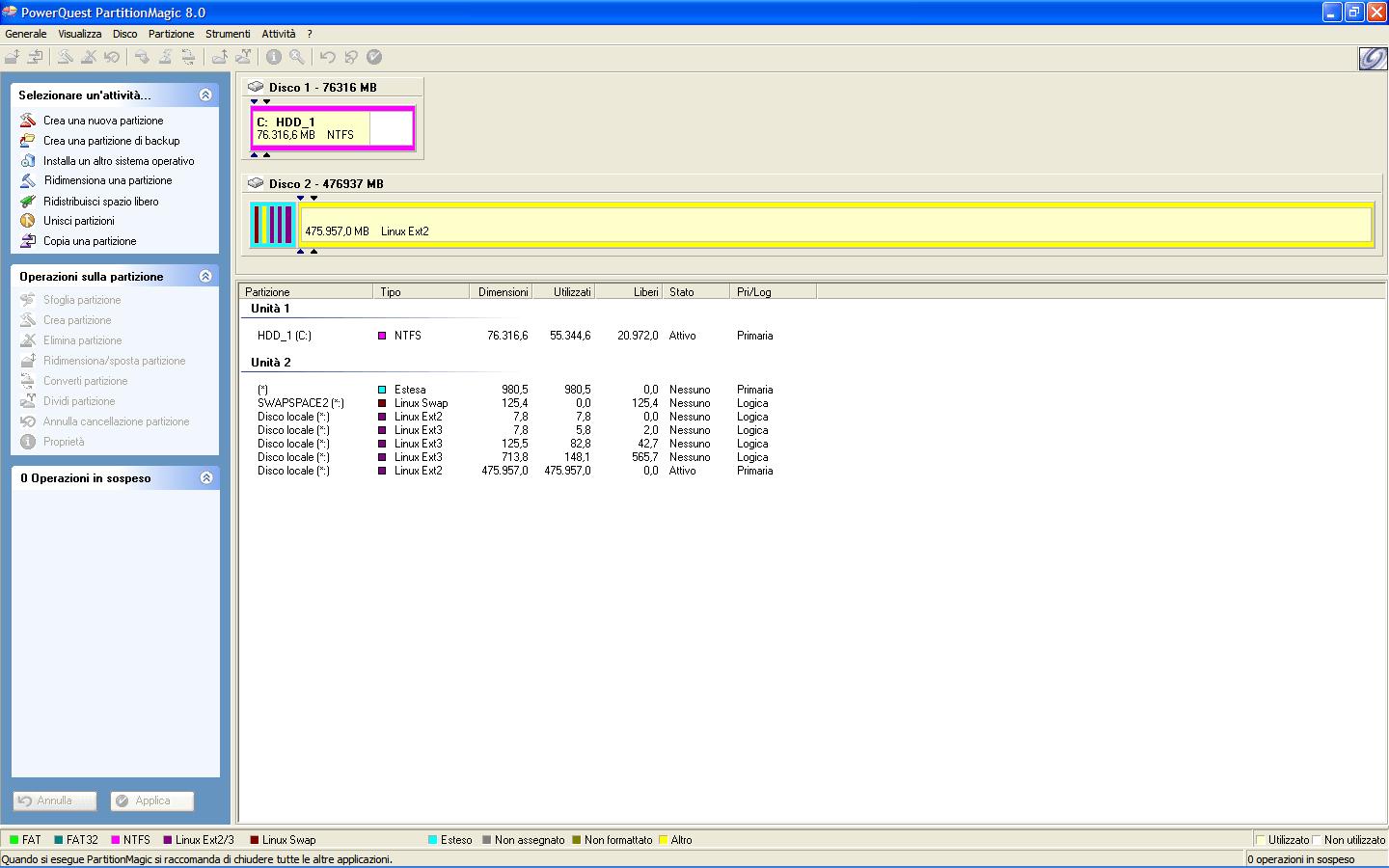The height and width of the screenshot is (868, 1389).
Task: Collapse the Operazioni sulla partizione panel
Action: [205, 276]
